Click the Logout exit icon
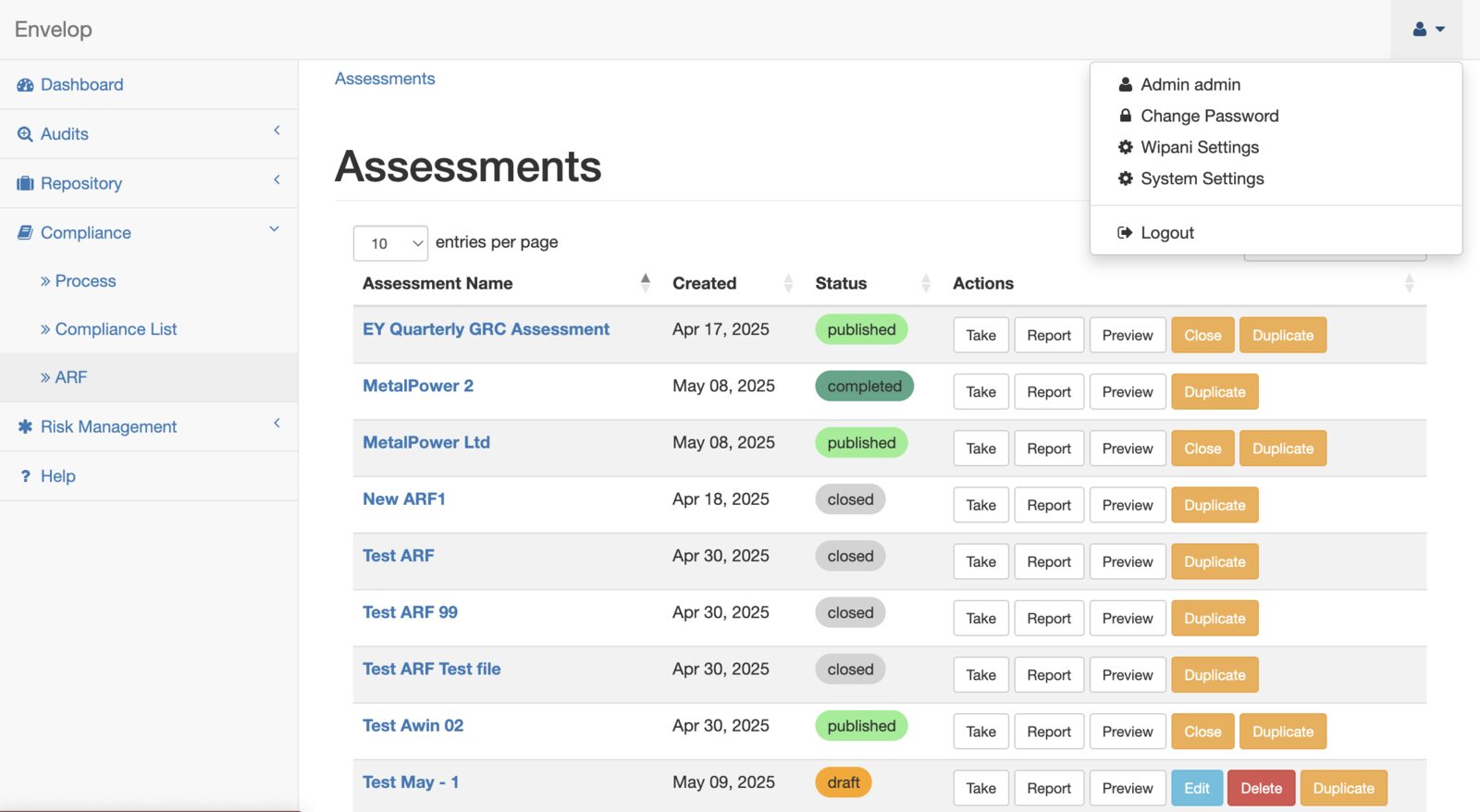Image resolution: width=1480 pixels, height=812 pixels. click(x=1125, y=233)
